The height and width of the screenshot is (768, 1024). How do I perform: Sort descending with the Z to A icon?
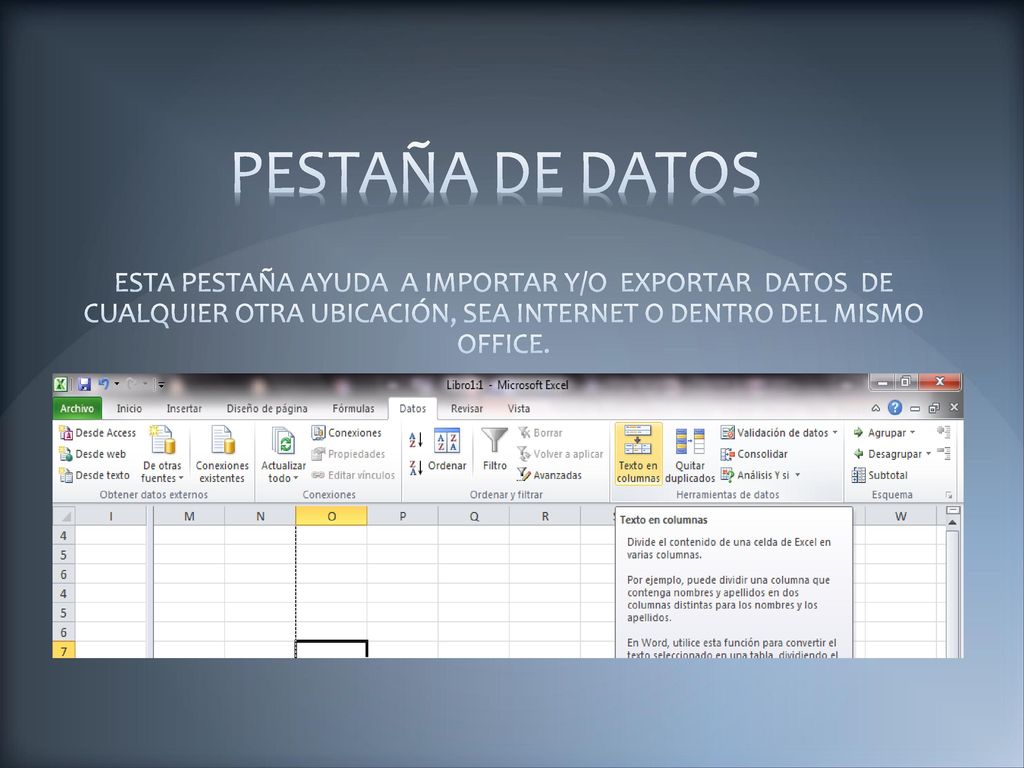click(416, 467)
